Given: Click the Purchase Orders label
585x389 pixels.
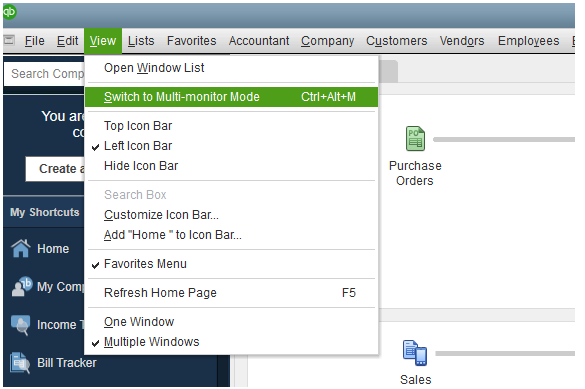Looking at the screenshot, I should click(415, 173).
